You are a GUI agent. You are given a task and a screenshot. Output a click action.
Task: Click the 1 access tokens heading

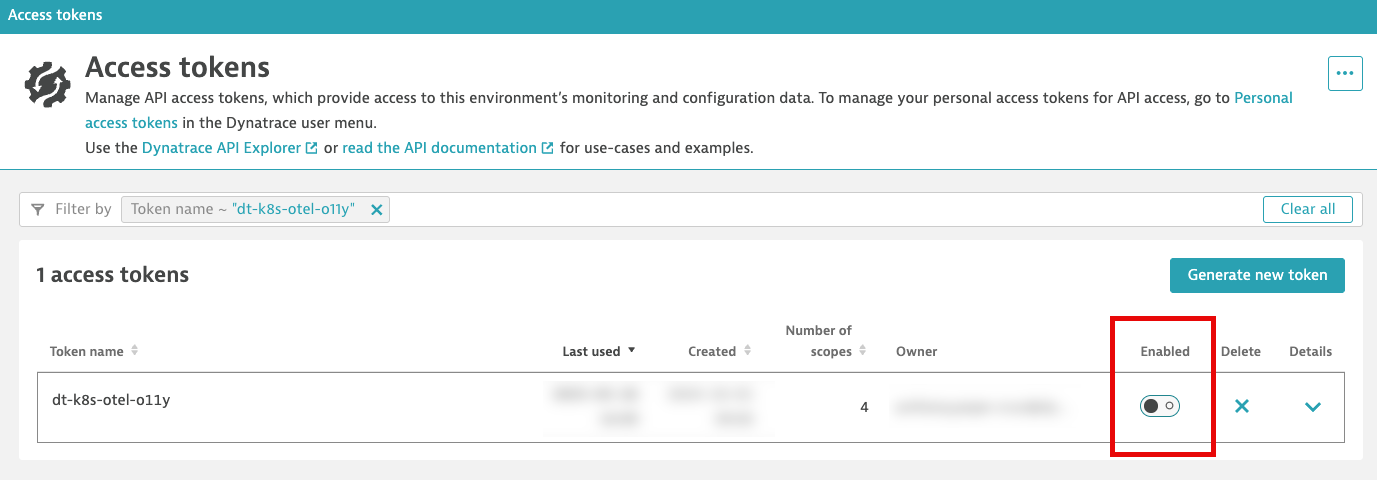point(112,274)
